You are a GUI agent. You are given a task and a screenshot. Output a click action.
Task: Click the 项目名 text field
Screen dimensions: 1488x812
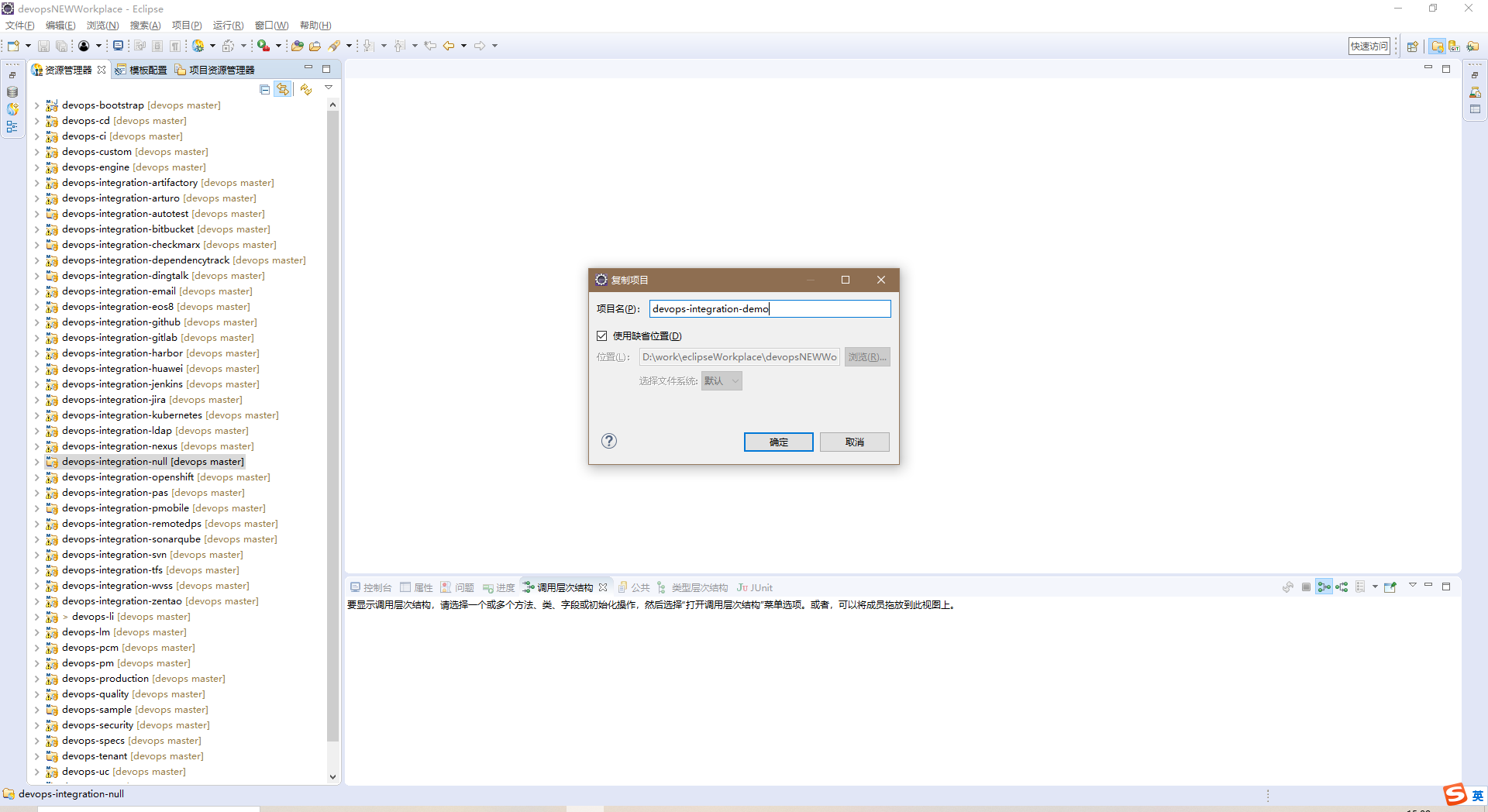point(770,309)
